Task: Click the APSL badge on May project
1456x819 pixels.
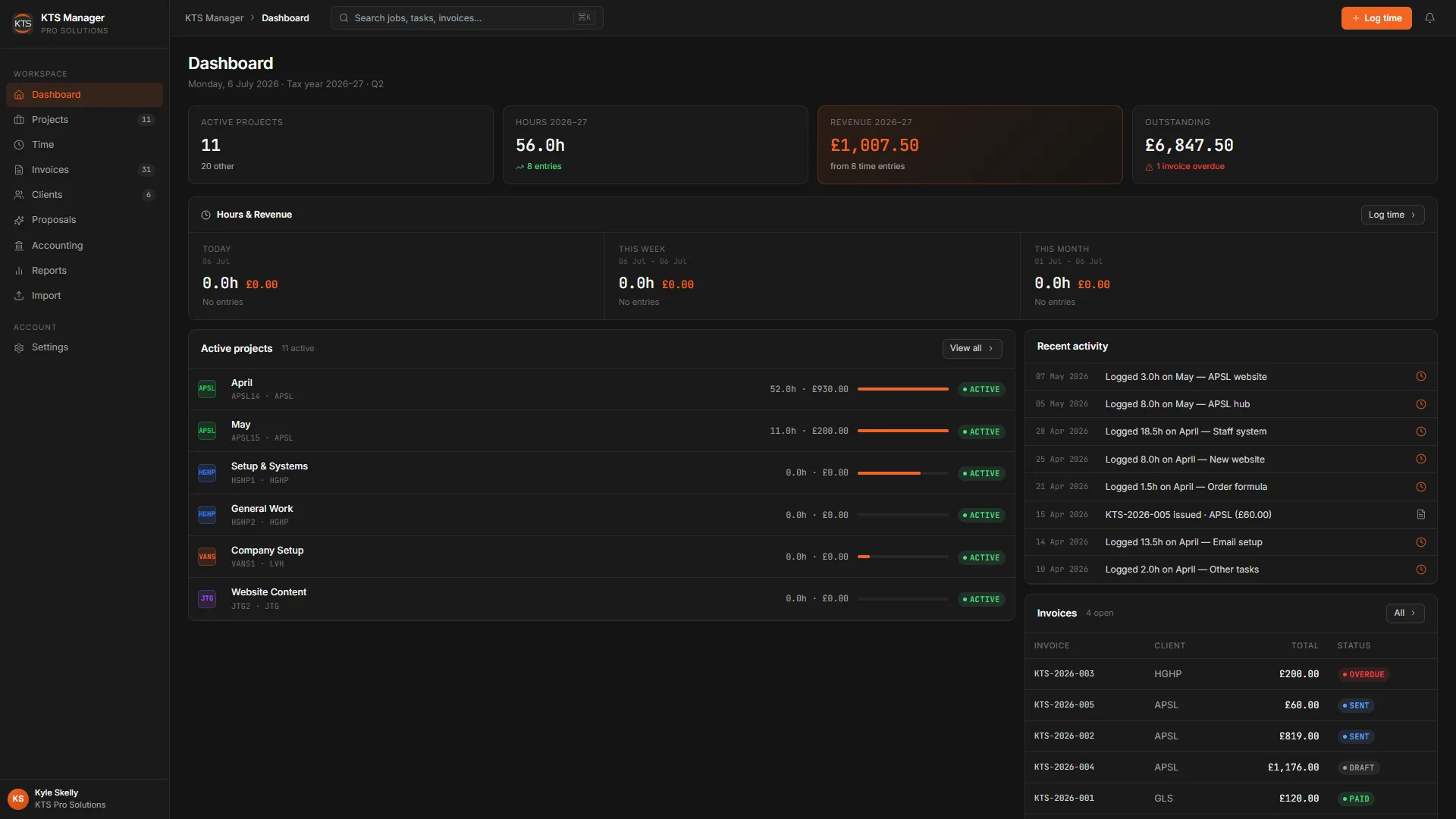Action: pos(207,431)
